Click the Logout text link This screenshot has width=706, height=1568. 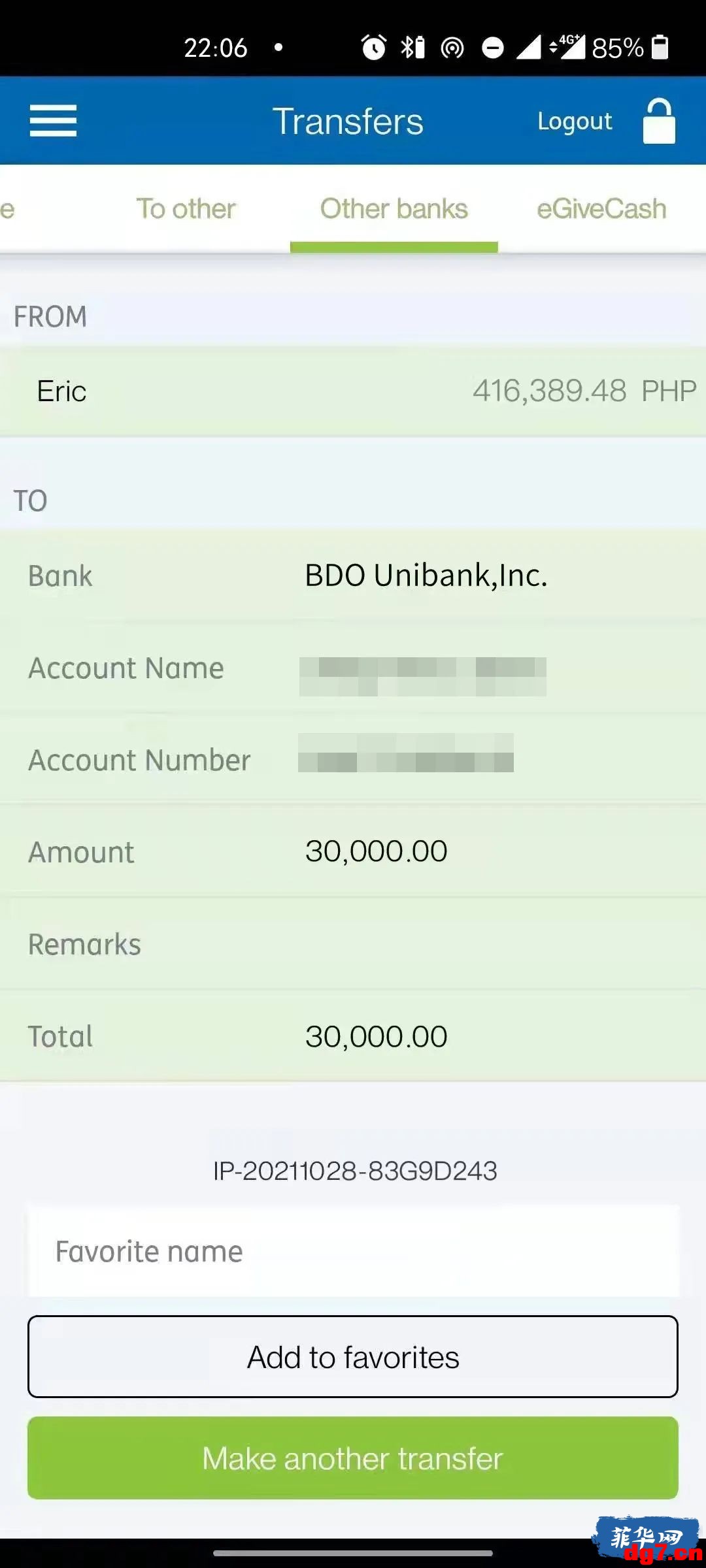tap(575, 121)
